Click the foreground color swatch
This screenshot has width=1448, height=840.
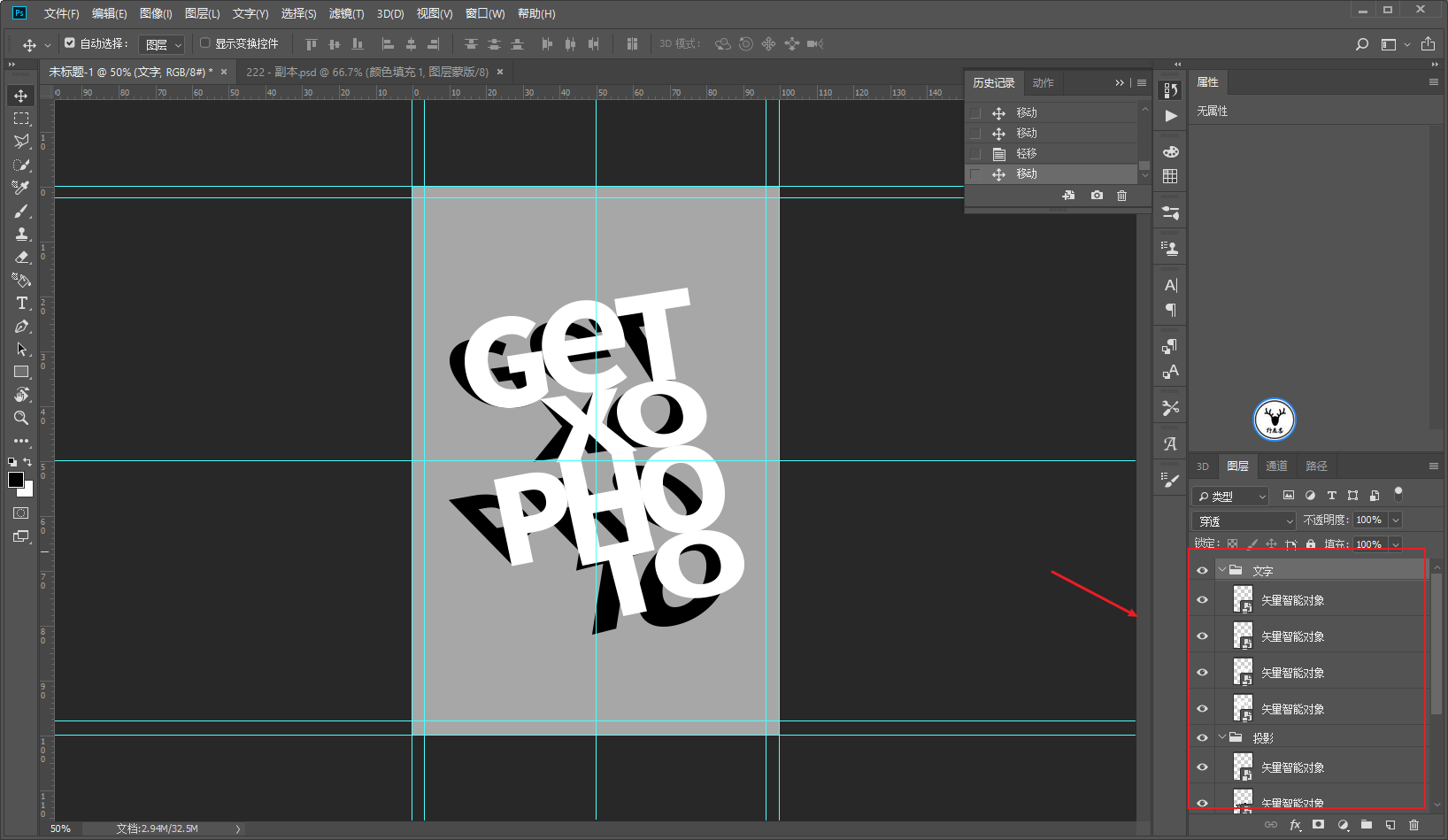(x=16, y=480)
